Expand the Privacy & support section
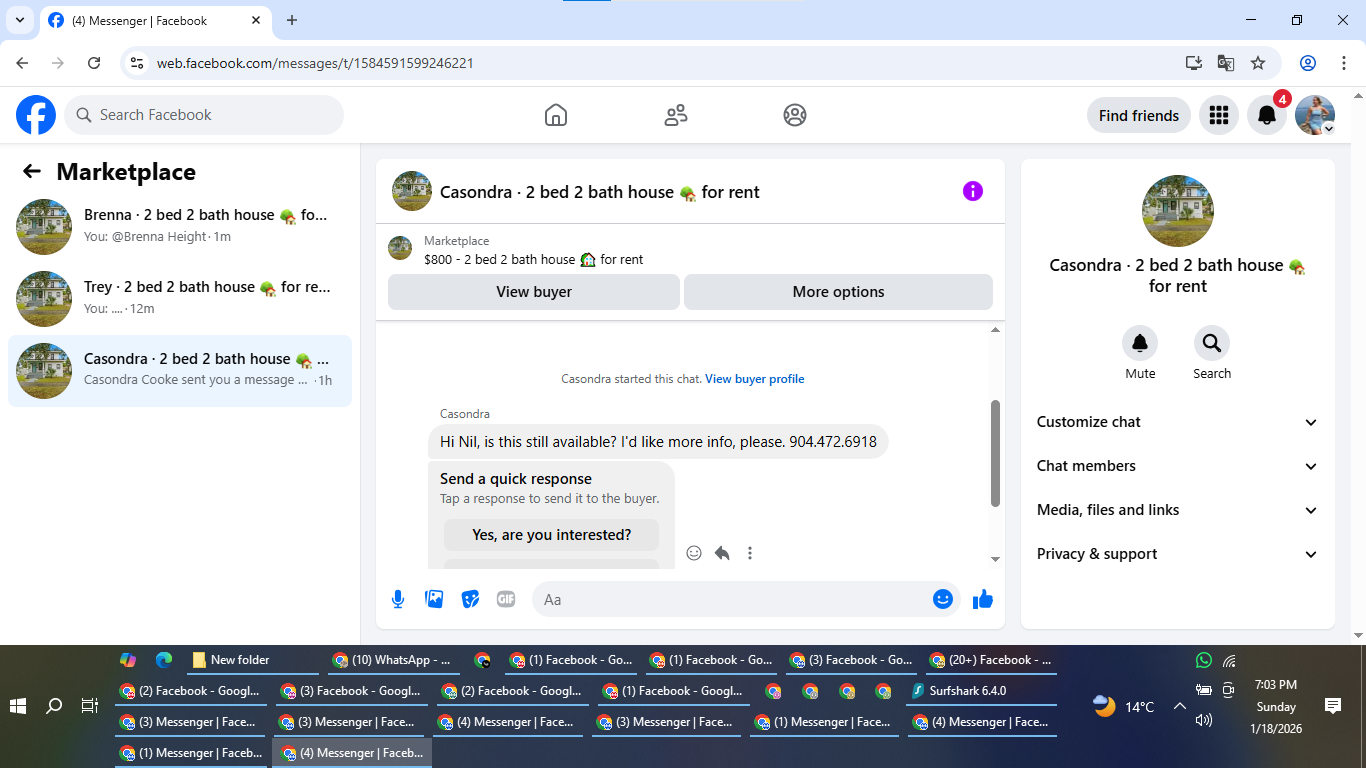The image size is (1366, 768). 1178,554
